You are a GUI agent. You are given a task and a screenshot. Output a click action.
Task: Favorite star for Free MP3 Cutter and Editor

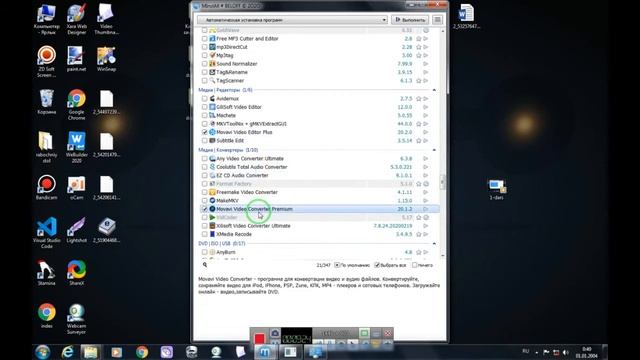coord(418,39)
